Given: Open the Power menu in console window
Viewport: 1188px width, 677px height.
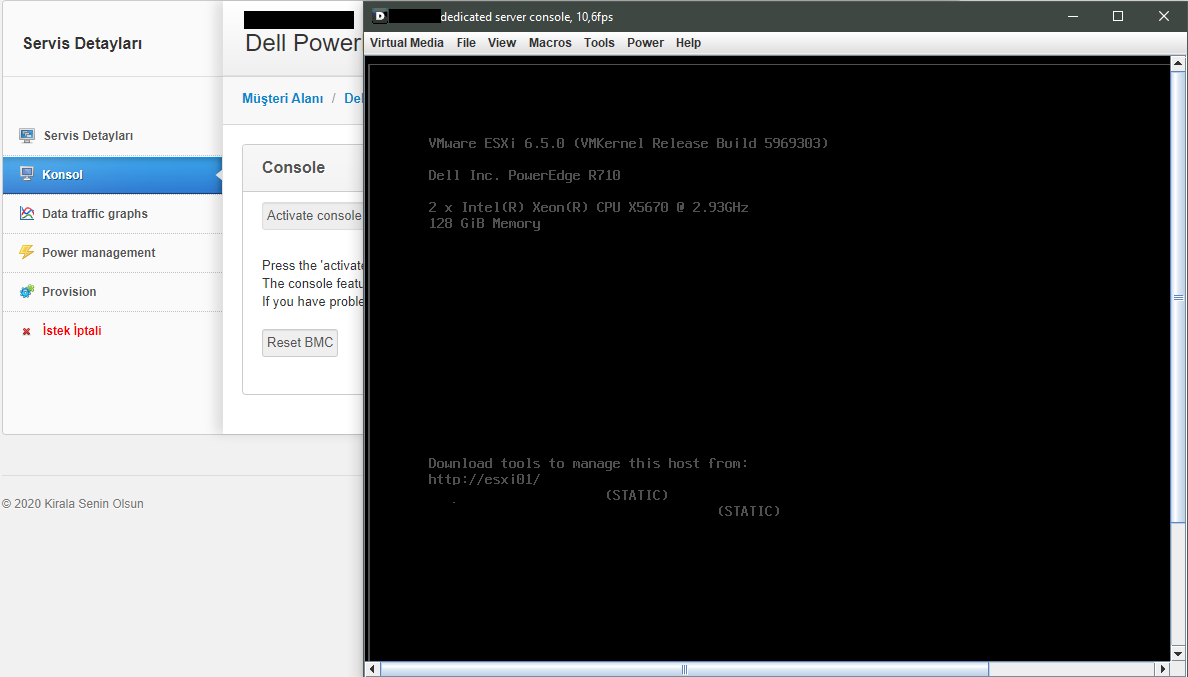Looking at the screenshot, I should click(x=646, y=43).
